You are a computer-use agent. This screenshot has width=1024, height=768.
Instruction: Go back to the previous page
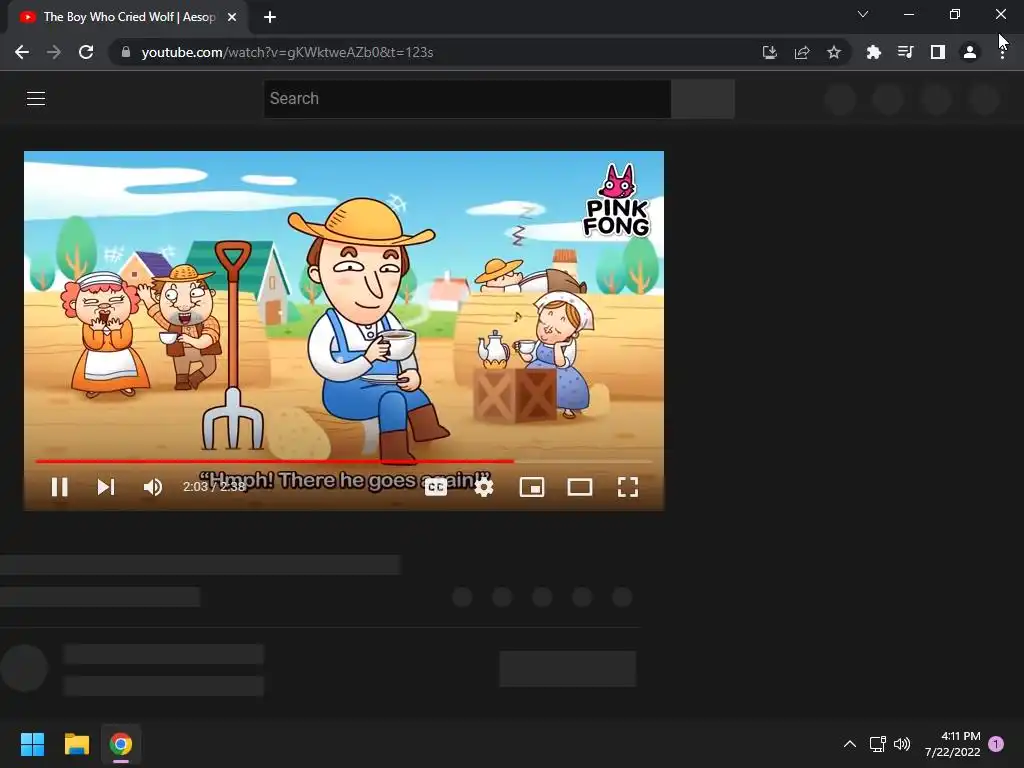tap(22, 52)
